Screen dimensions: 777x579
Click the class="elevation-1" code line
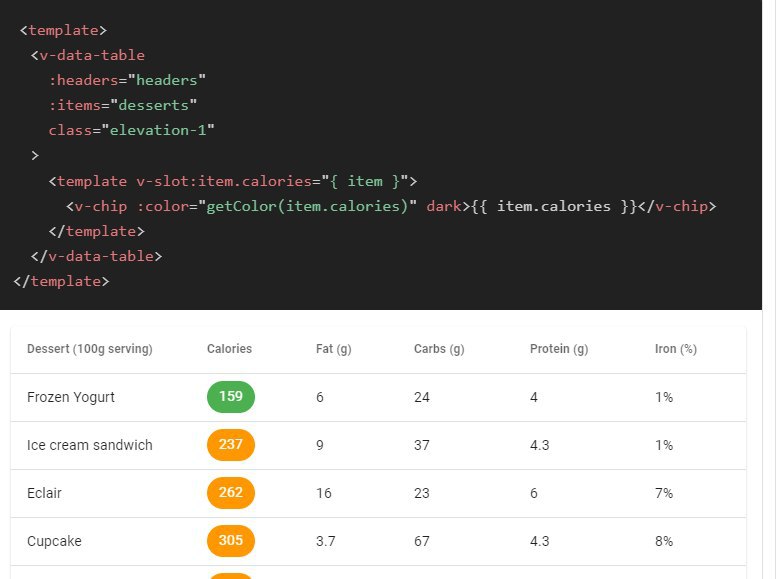tap(131, 130)
